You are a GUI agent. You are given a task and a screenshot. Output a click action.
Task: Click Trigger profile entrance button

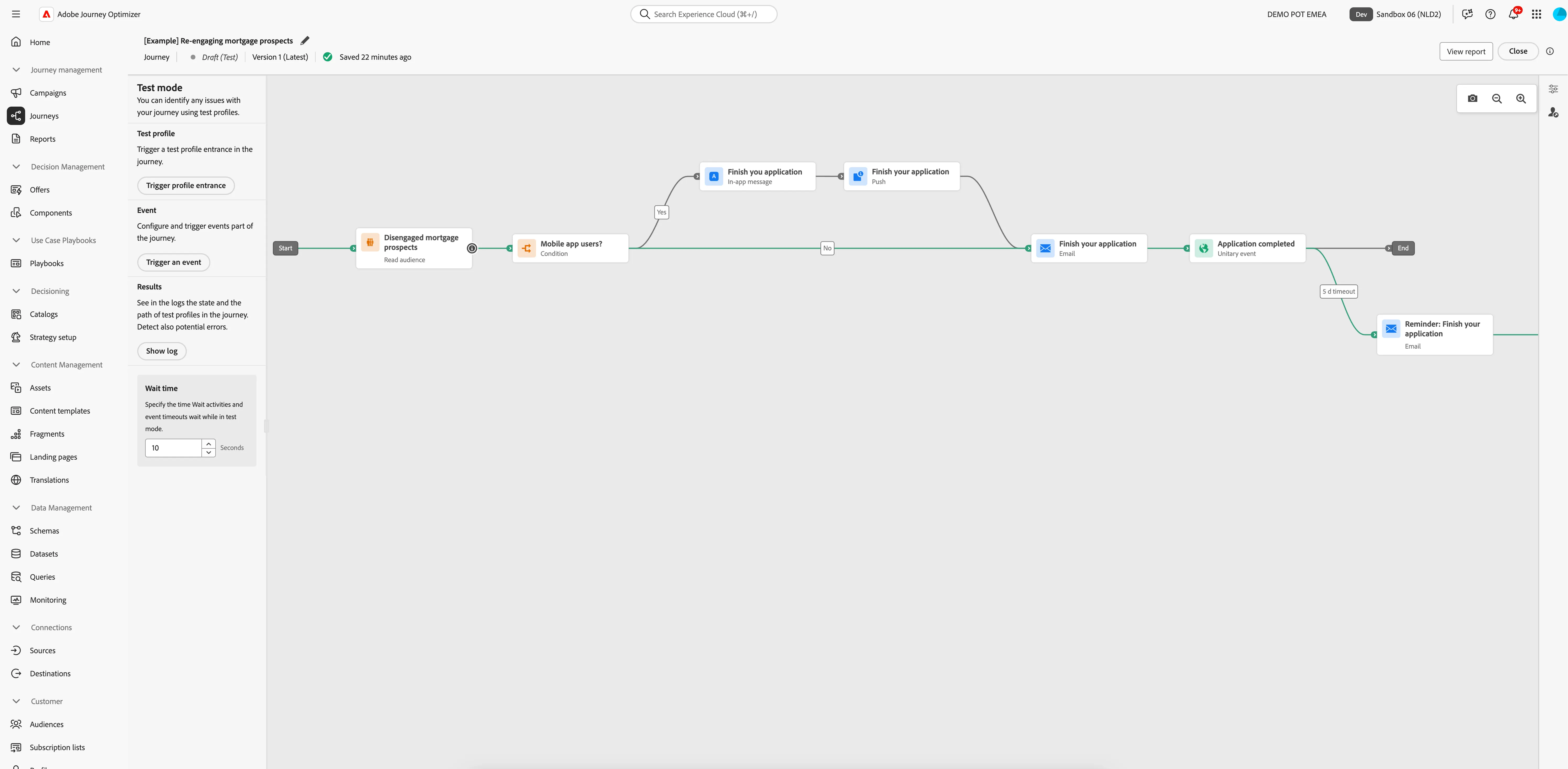186,186
